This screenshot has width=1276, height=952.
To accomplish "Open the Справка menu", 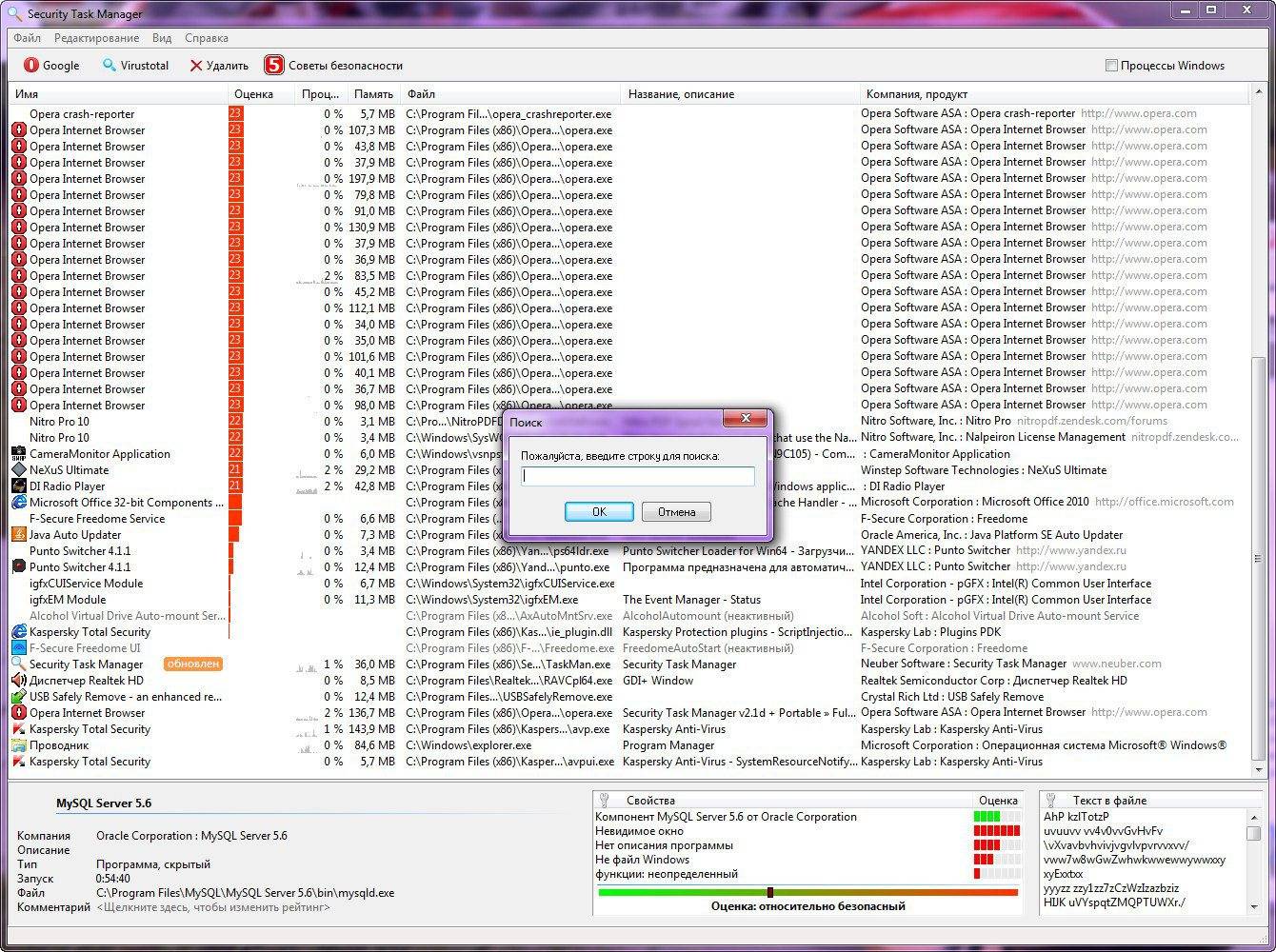I will [x=206, y=38].
